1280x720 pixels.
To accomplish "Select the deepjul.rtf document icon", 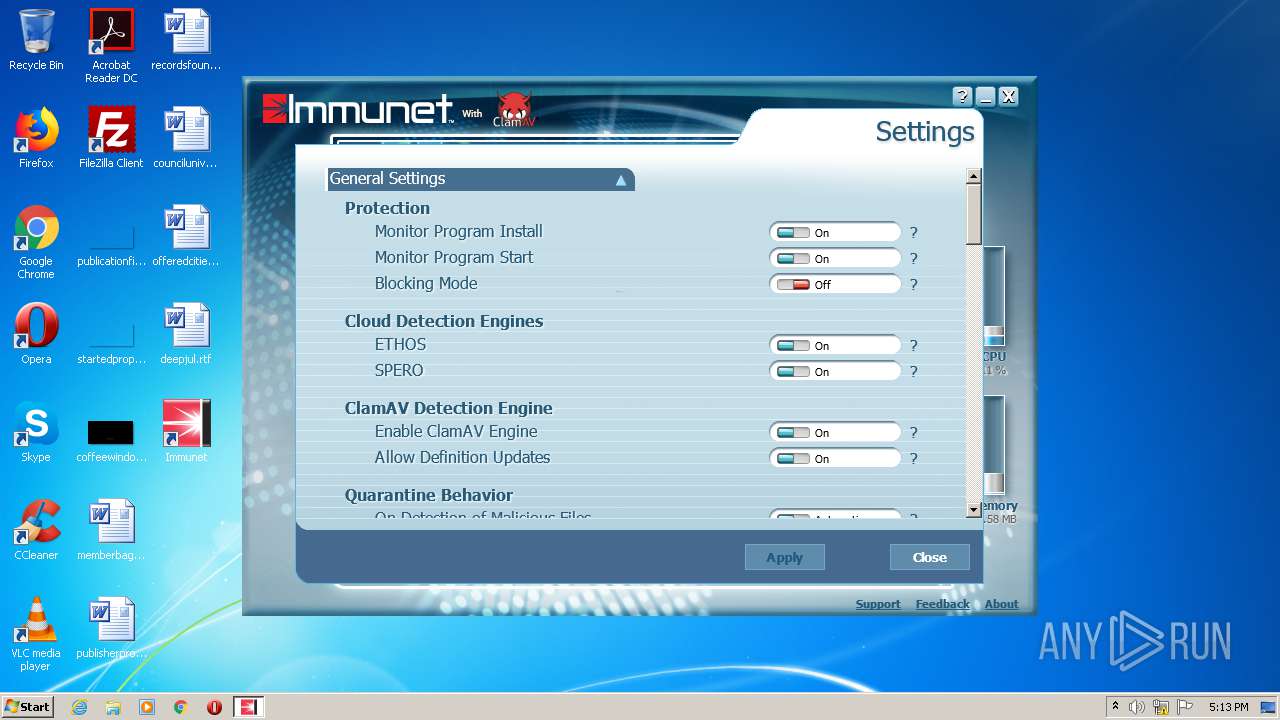I will click(x=186, y=334).
